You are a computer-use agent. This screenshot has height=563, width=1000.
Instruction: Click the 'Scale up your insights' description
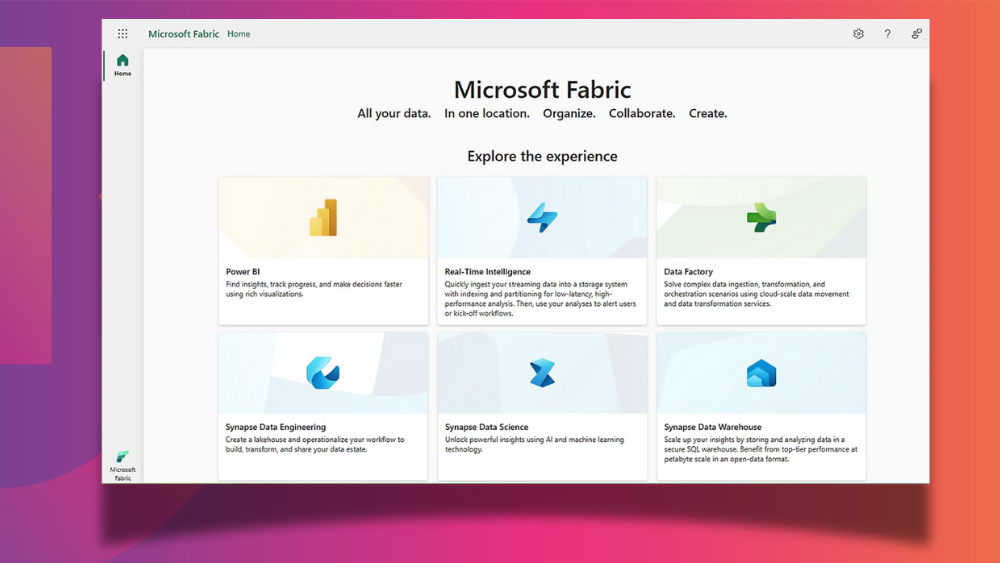coord(760,449)
